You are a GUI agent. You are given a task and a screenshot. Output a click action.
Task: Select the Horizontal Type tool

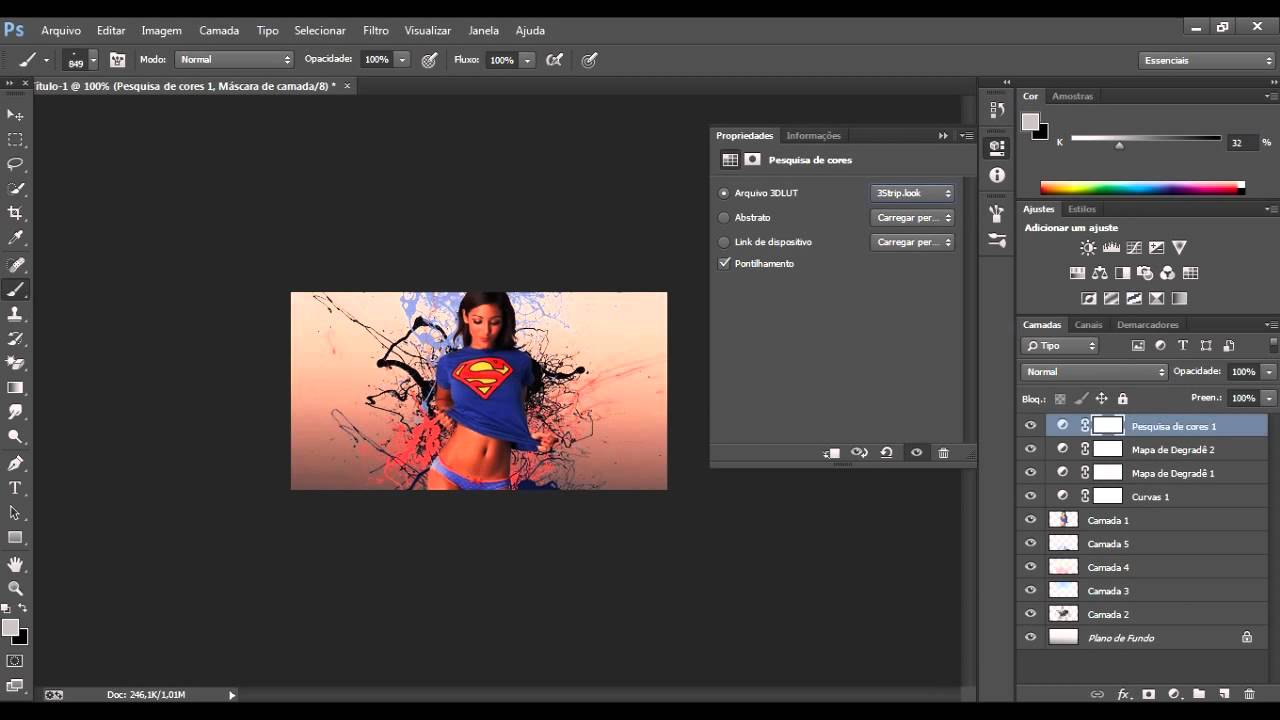(x=15, y=488)
